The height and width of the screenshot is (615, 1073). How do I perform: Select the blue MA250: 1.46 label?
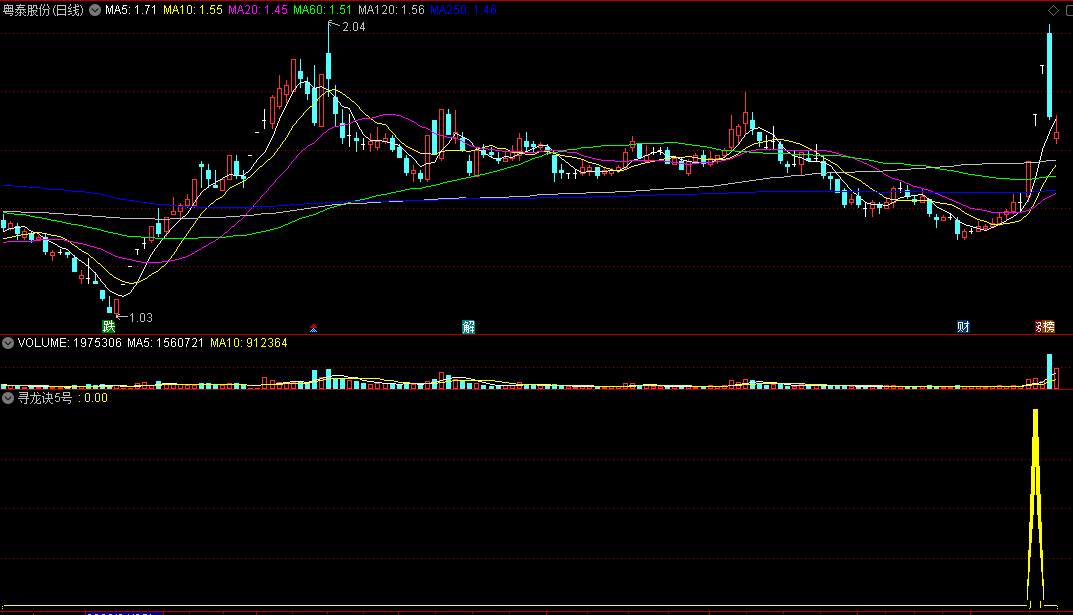coord(463,10)
